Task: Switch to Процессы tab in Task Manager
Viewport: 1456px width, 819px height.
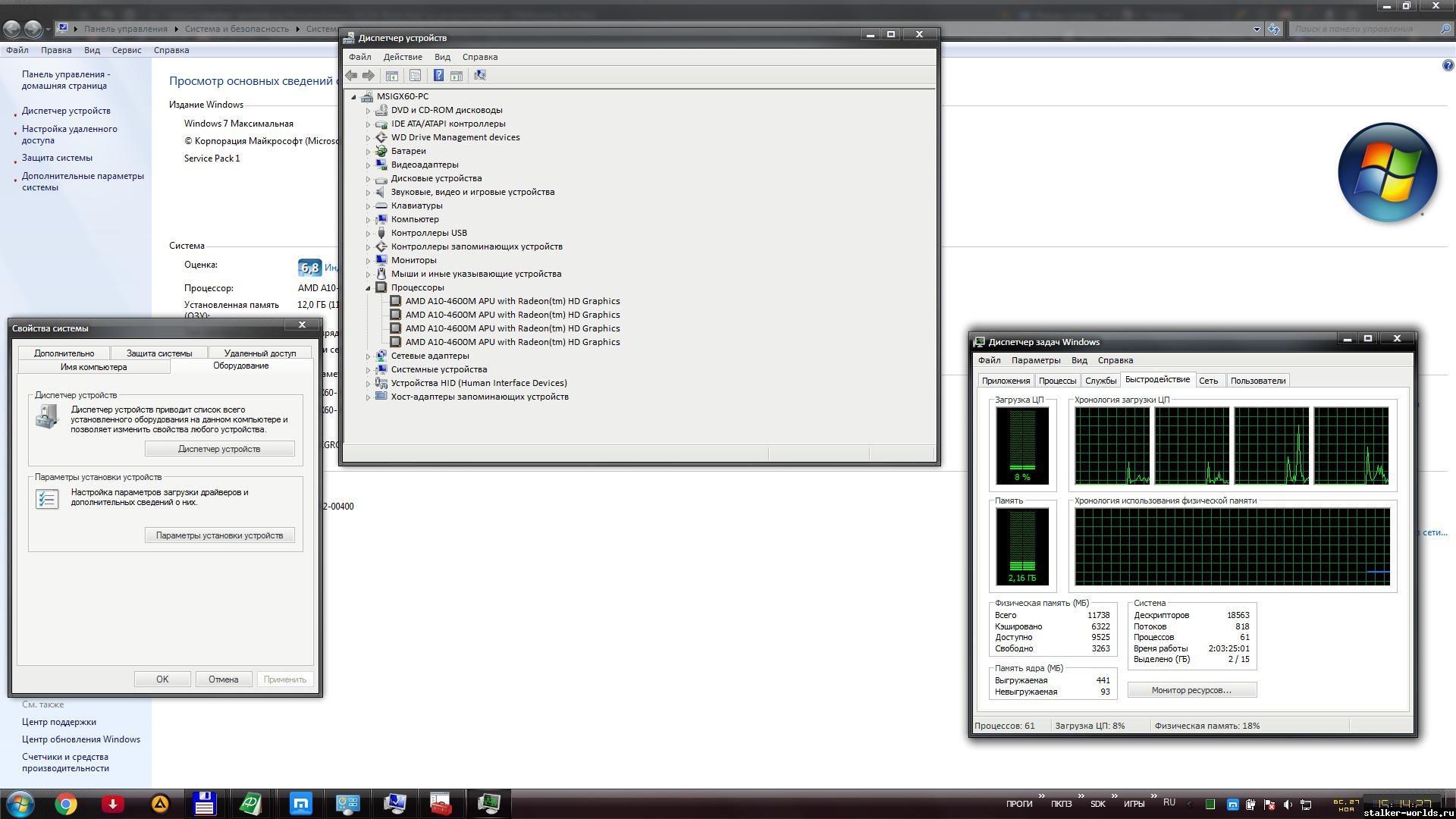Action: point(1057,381)
